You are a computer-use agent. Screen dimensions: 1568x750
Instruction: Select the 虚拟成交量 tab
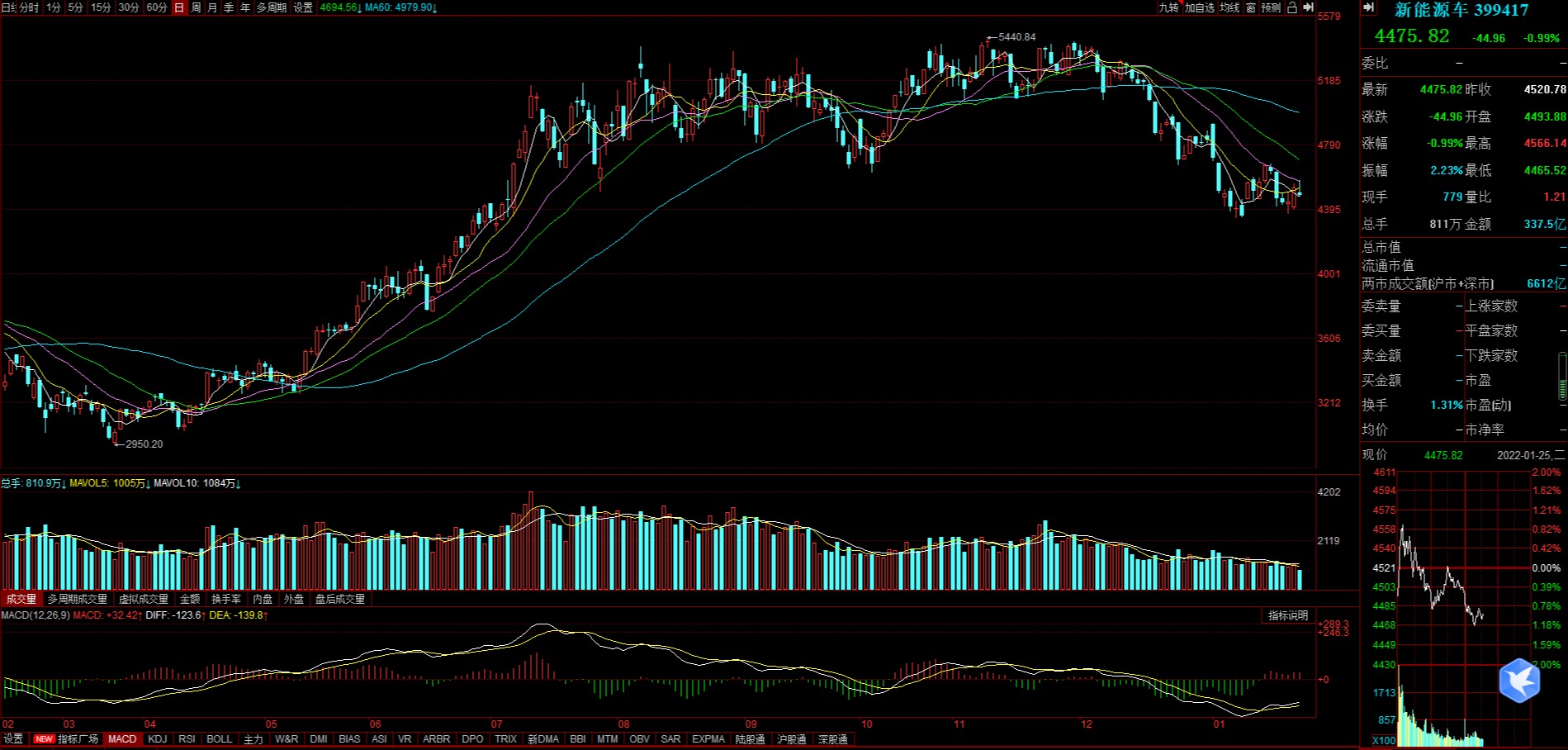(x=144, y=599)
